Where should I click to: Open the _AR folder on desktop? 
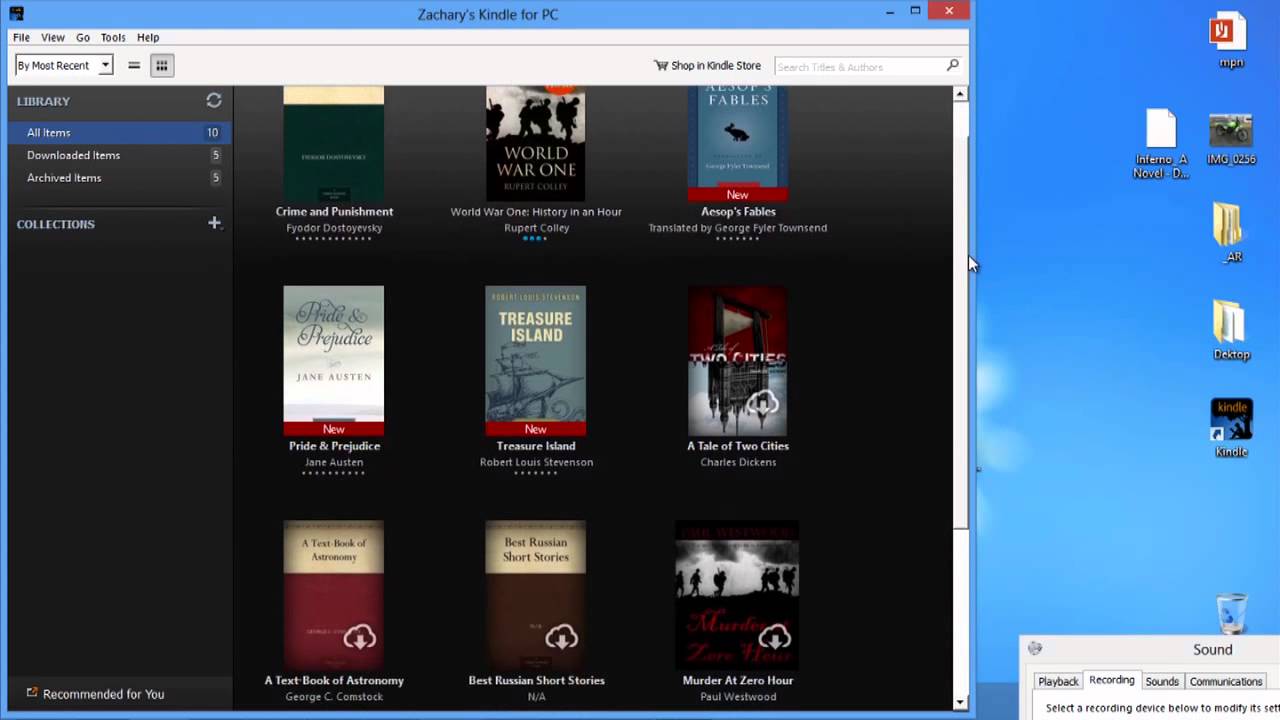(x=1231, y=232)
